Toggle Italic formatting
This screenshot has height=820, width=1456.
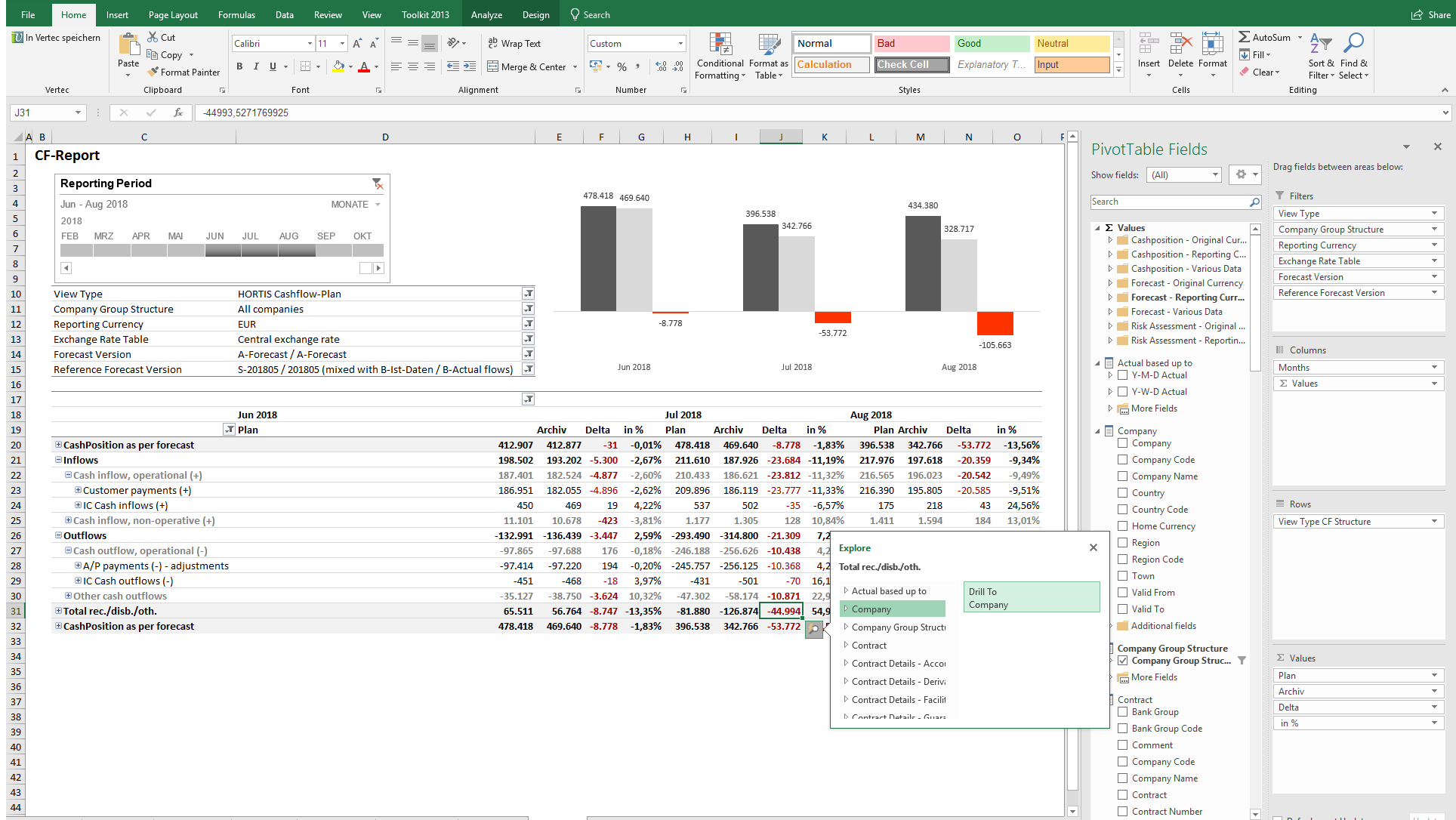256,66
